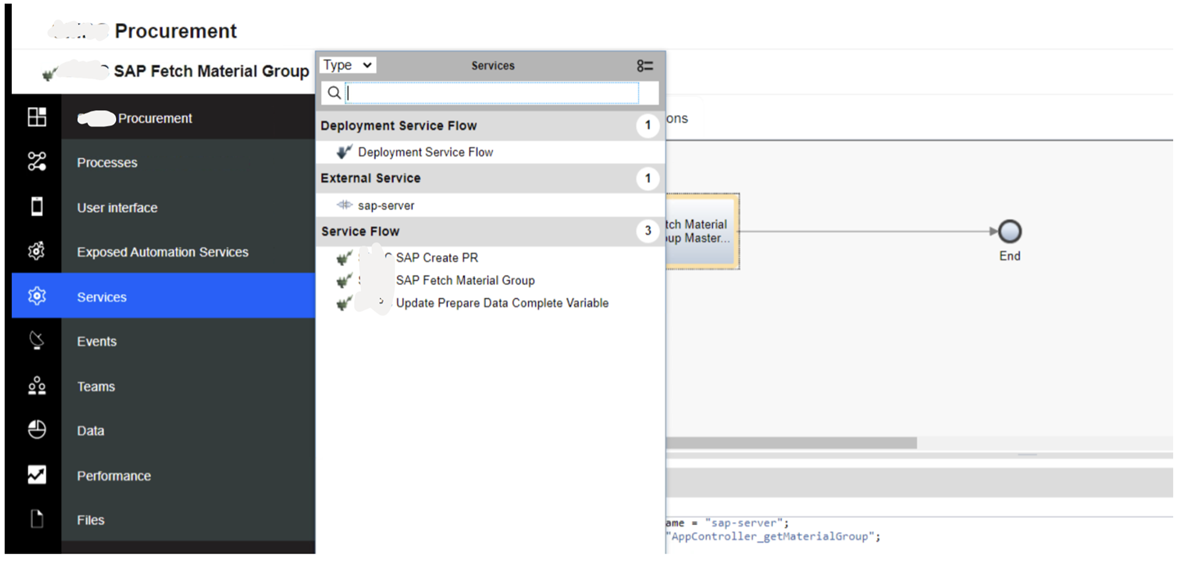Click the Data pie chart icon
Screen dimensions: 1200x573
click(x=37, y=430)
